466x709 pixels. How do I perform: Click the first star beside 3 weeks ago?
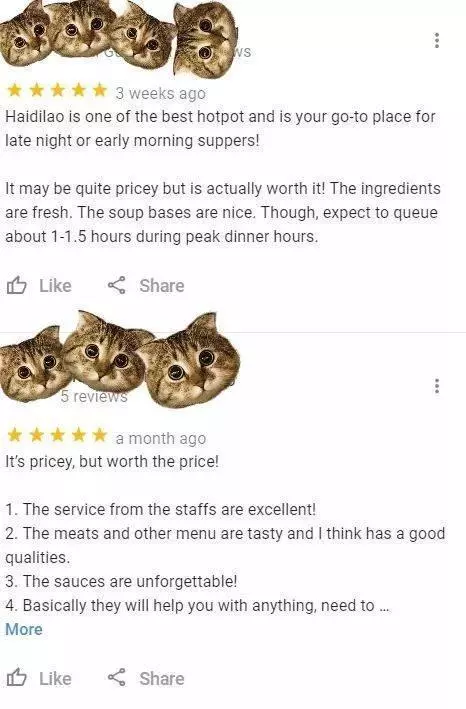click(x=15, y=90)
